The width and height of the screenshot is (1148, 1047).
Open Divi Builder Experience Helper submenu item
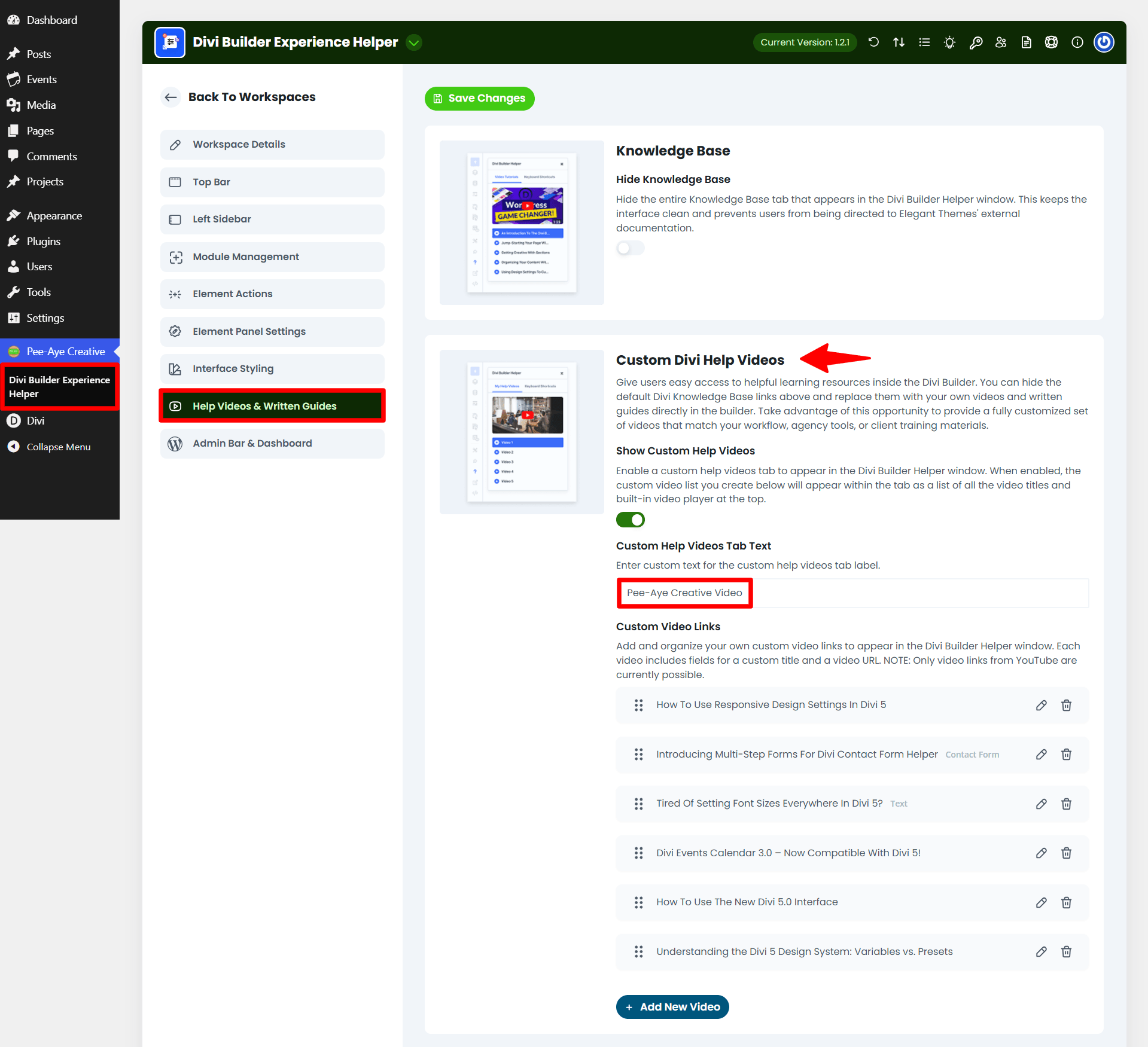[60, 386]
